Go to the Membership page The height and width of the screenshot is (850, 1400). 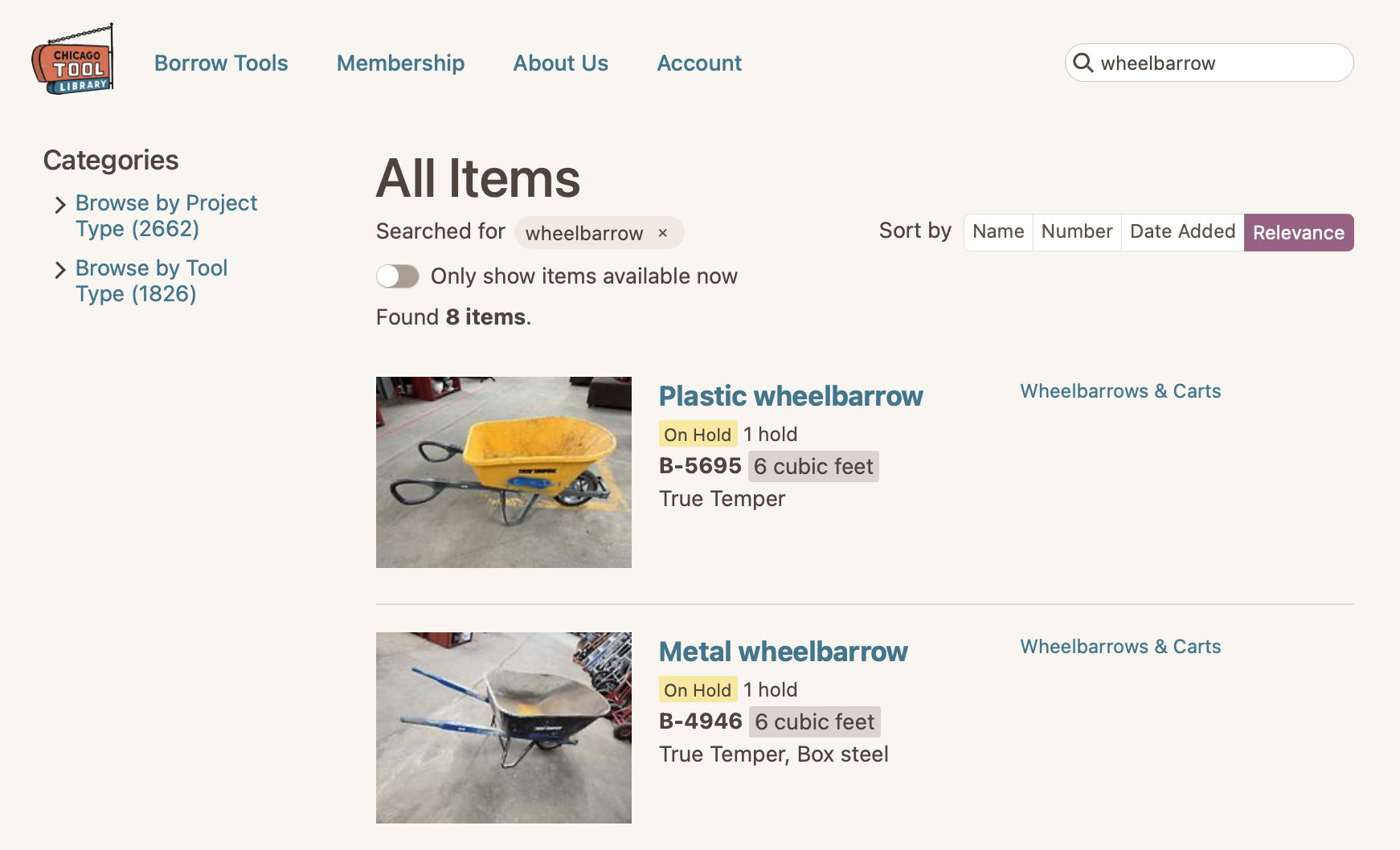(x=400, y=63)
